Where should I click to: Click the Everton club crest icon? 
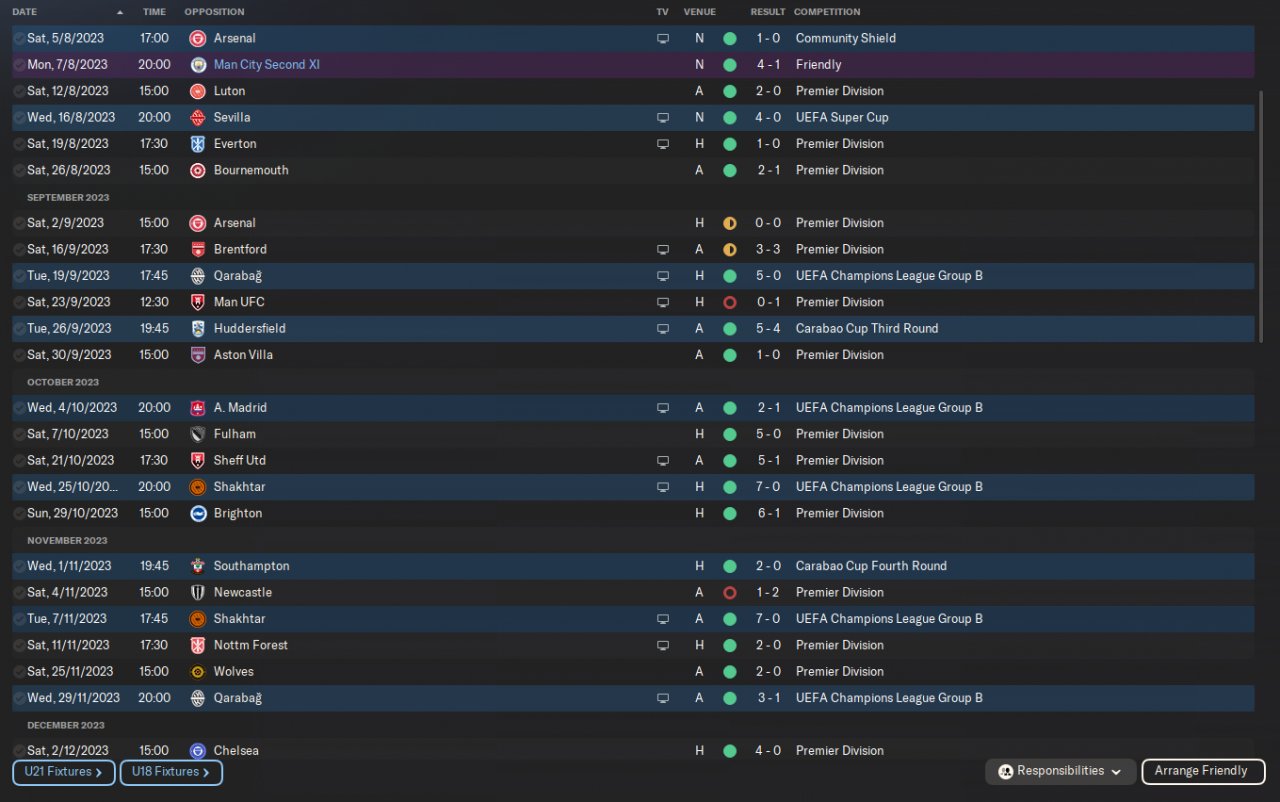(198, 144)
